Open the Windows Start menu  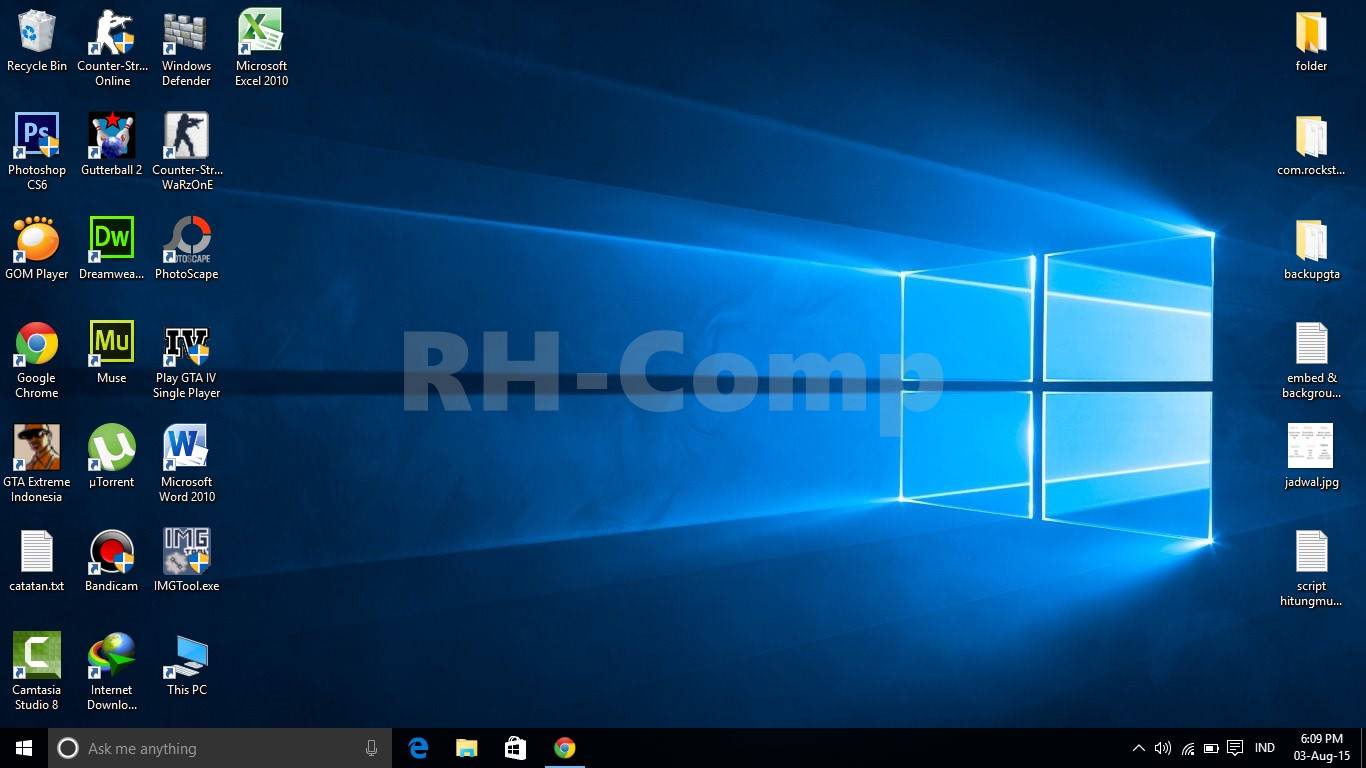[24, 748]
